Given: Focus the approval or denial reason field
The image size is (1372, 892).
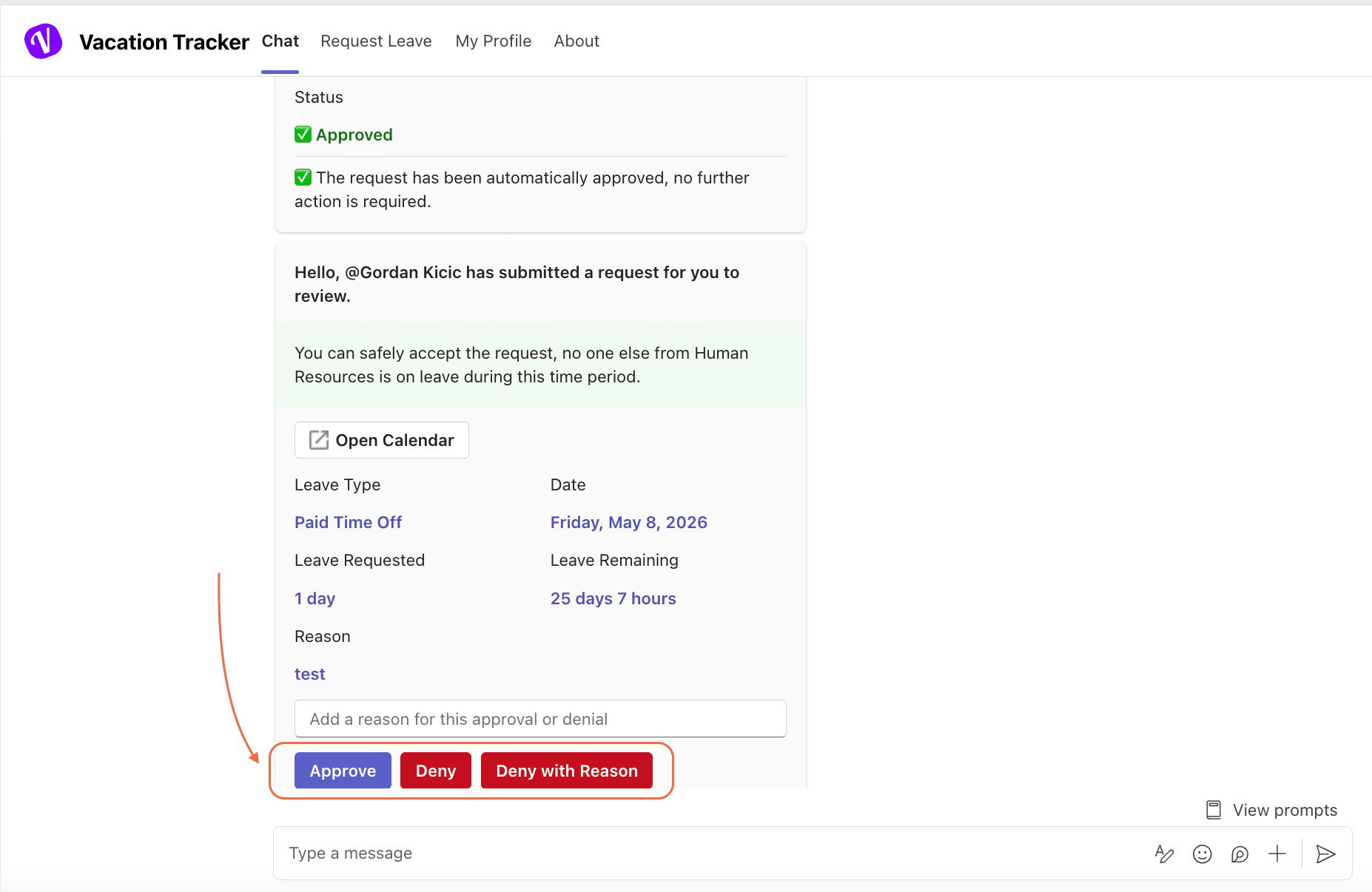Looking at the screenshot, I should 540,719.
